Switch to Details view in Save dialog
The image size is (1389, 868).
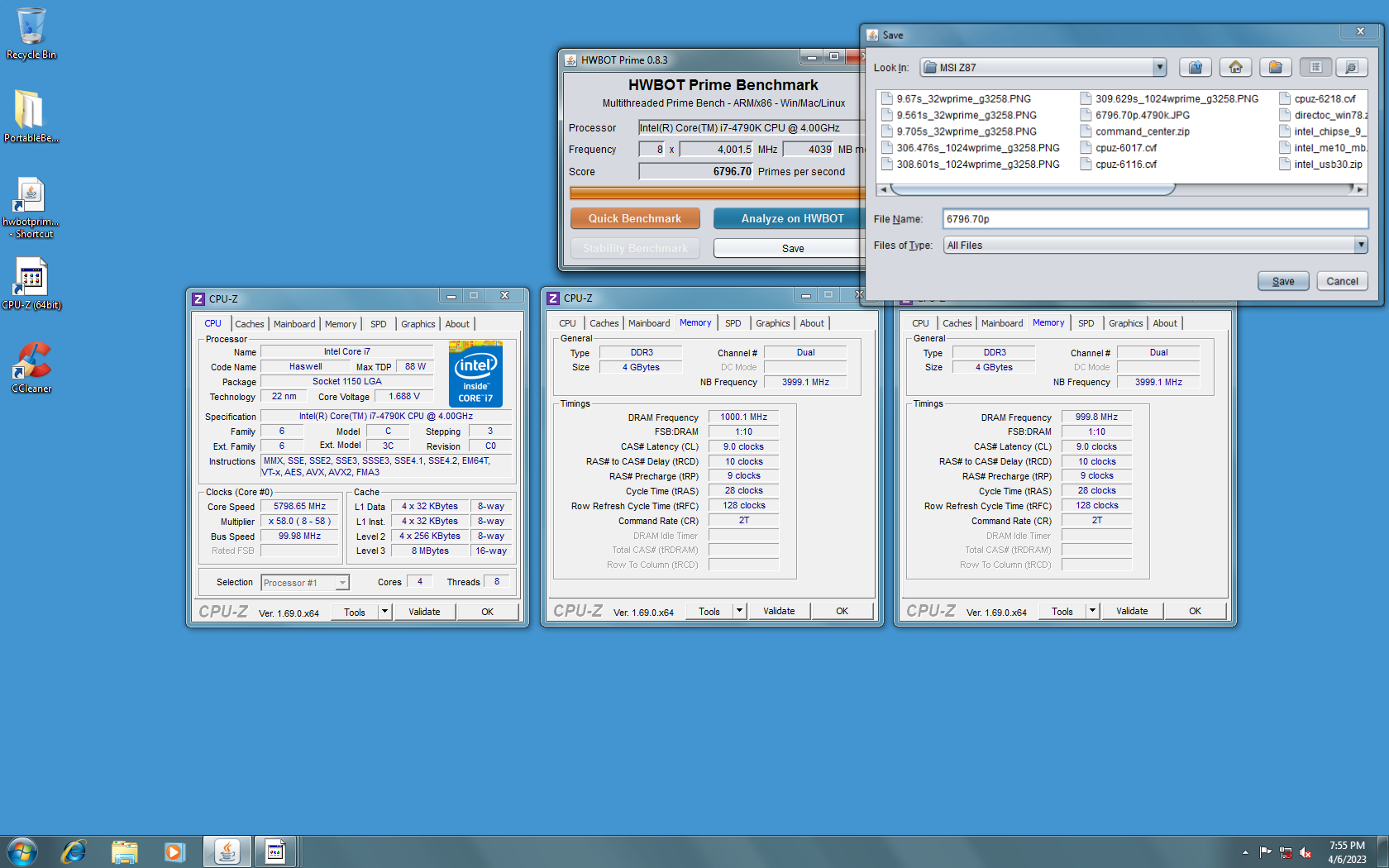pos(1351,68)
